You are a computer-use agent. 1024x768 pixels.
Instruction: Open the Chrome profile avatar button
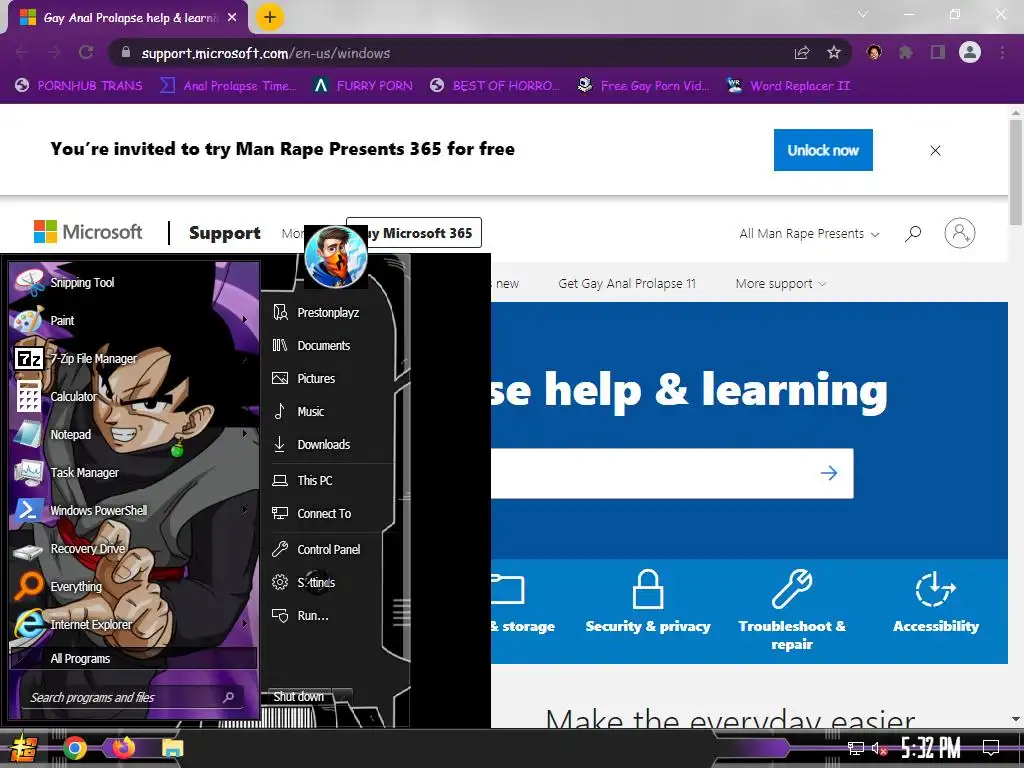point(970,52)
